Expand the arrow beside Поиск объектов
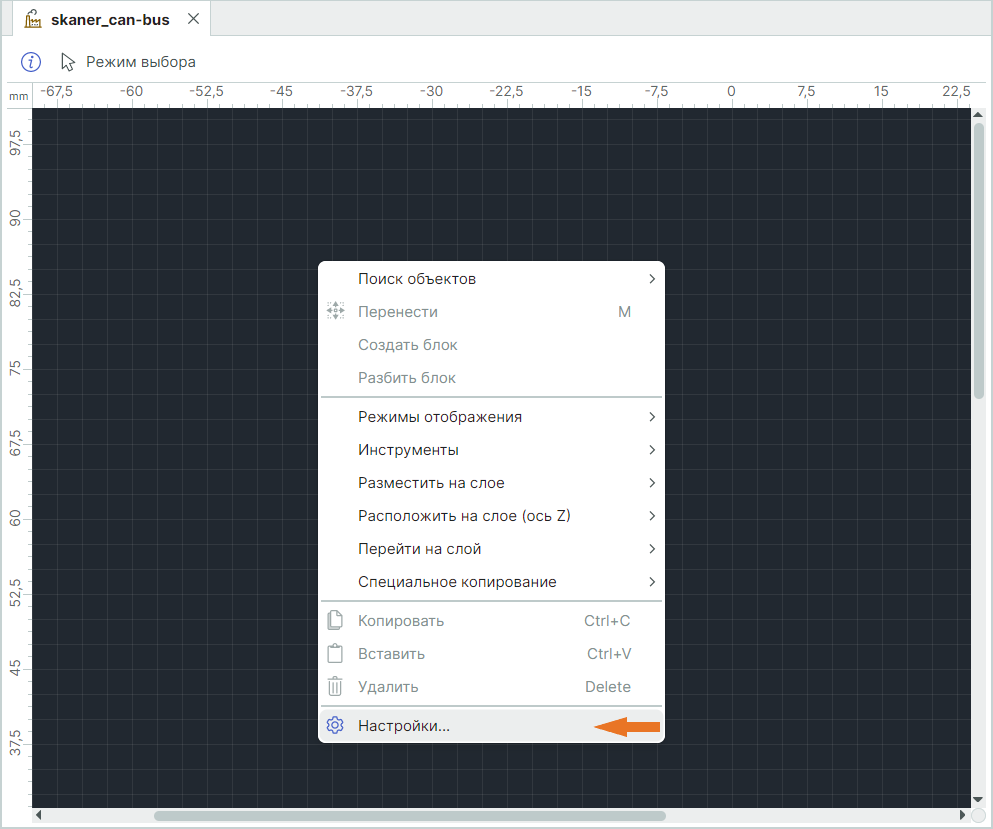 click(x=652, y=279)
